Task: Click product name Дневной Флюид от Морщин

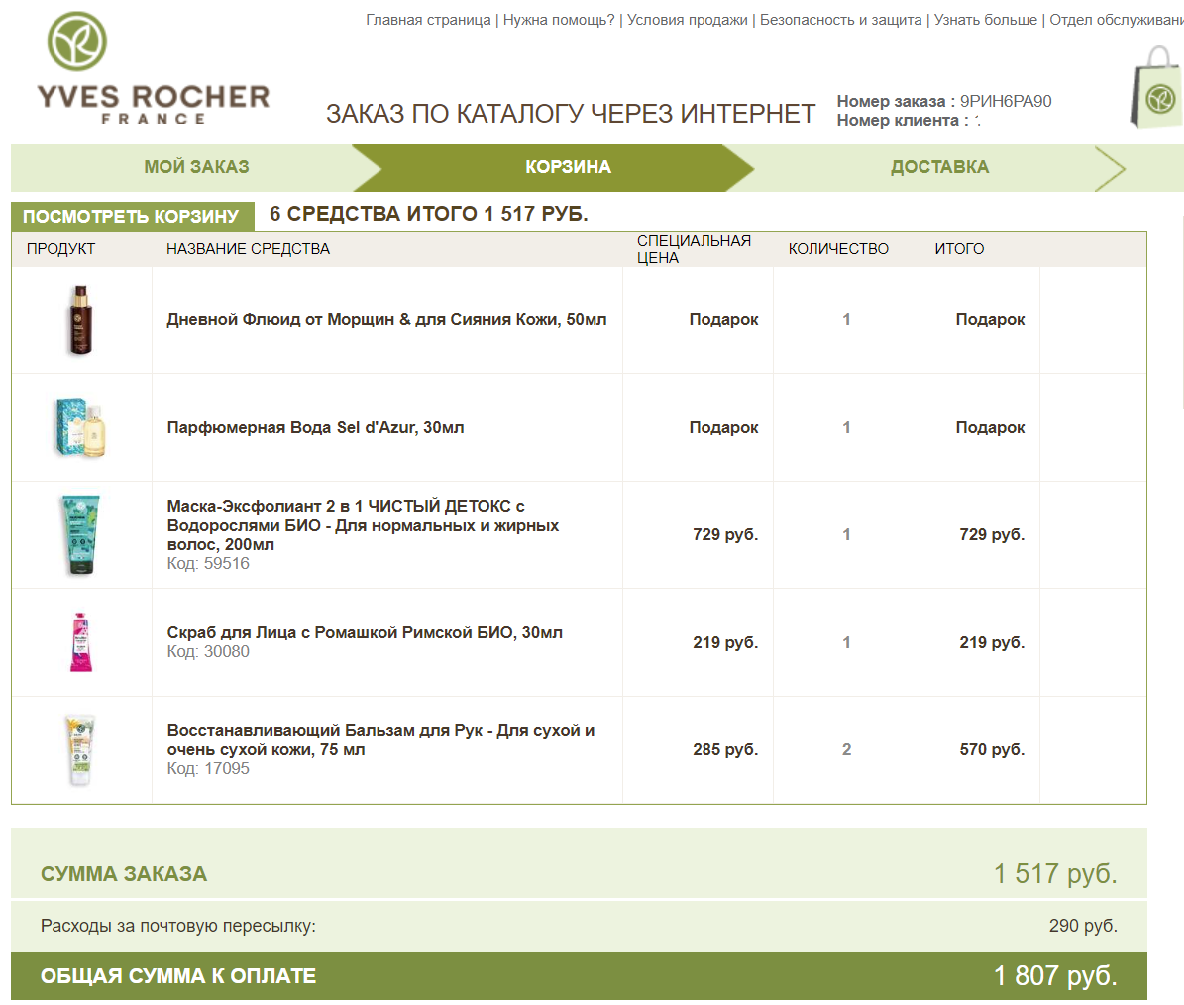Action: [x=386, y=319]
